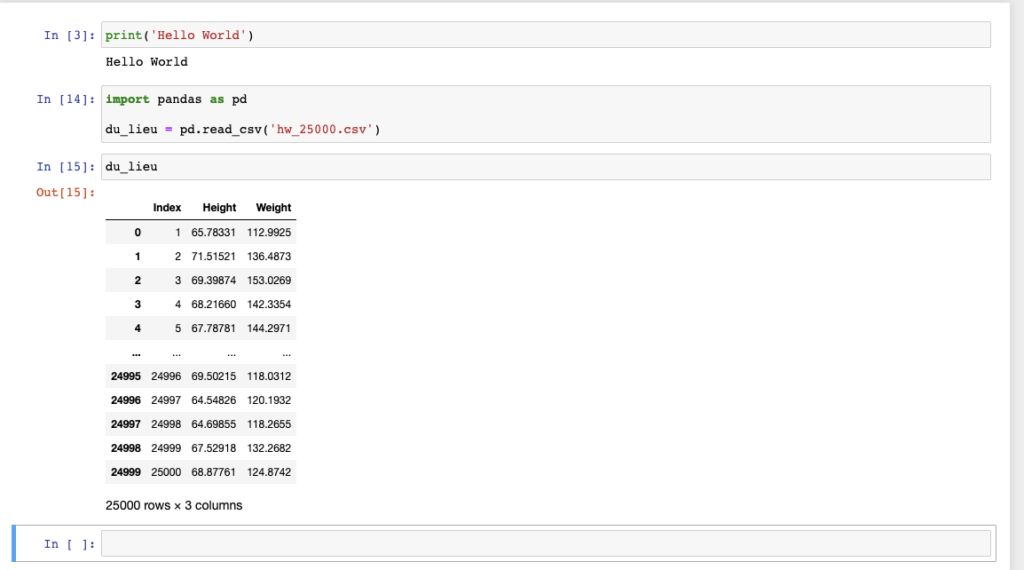Click the '25000 rows × 3 columns' summary
This screenshot has width=1024, height=570.
(174, 505)
